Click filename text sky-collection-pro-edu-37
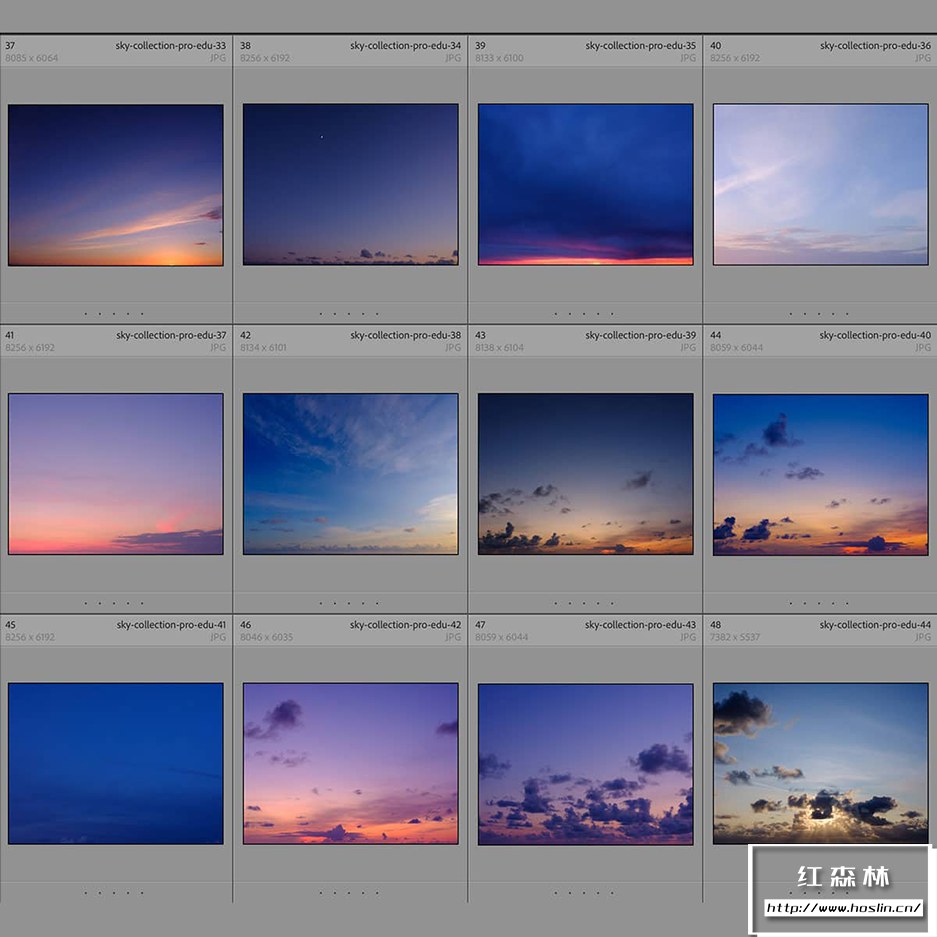The image size is (937, 937). coord(171,335)
